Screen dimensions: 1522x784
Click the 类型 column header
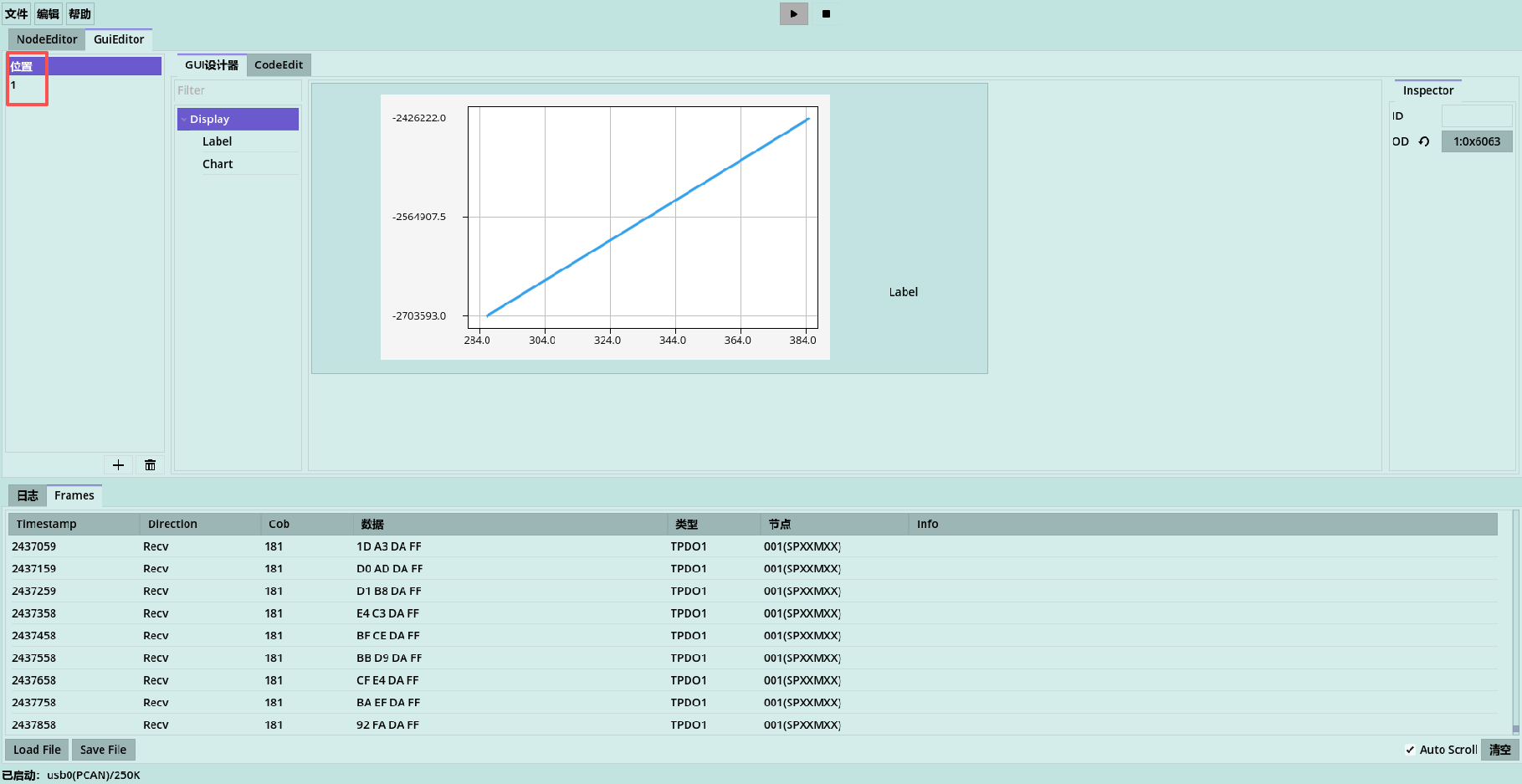tap(715, 524)
